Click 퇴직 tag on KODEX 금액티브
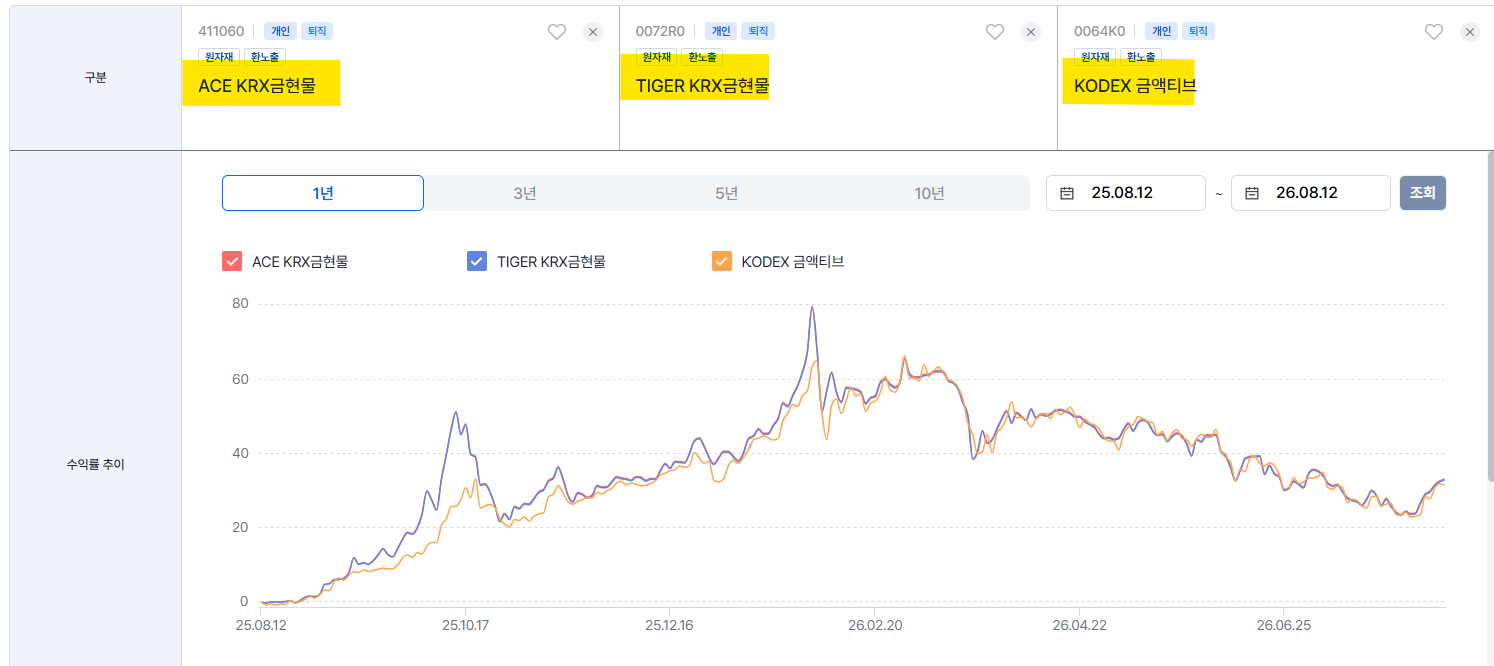Viewport: 1494px width, 666px height. pos(1198,32)
